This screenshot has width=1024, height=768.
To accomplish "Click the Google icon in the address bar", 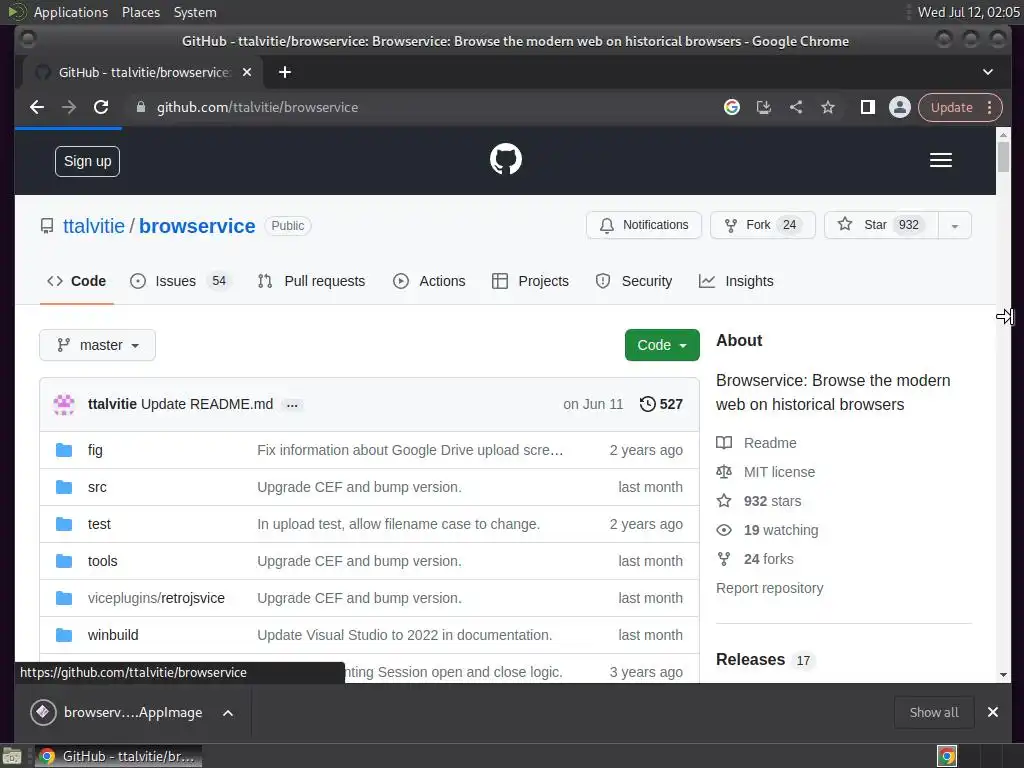I will pyautogui.click(x=731, y=107).
